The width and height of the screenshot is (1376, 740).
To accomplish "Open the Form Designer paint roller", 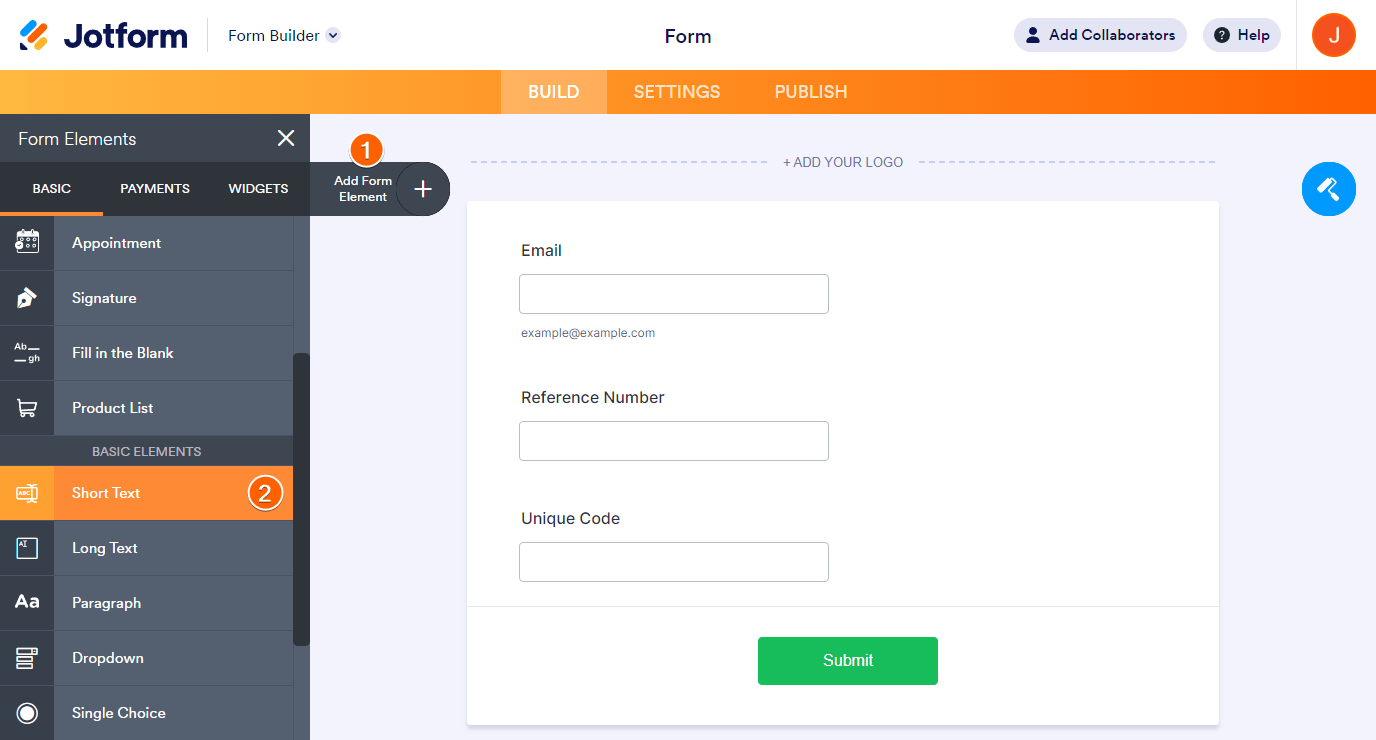I will [x=1328, y=188].
